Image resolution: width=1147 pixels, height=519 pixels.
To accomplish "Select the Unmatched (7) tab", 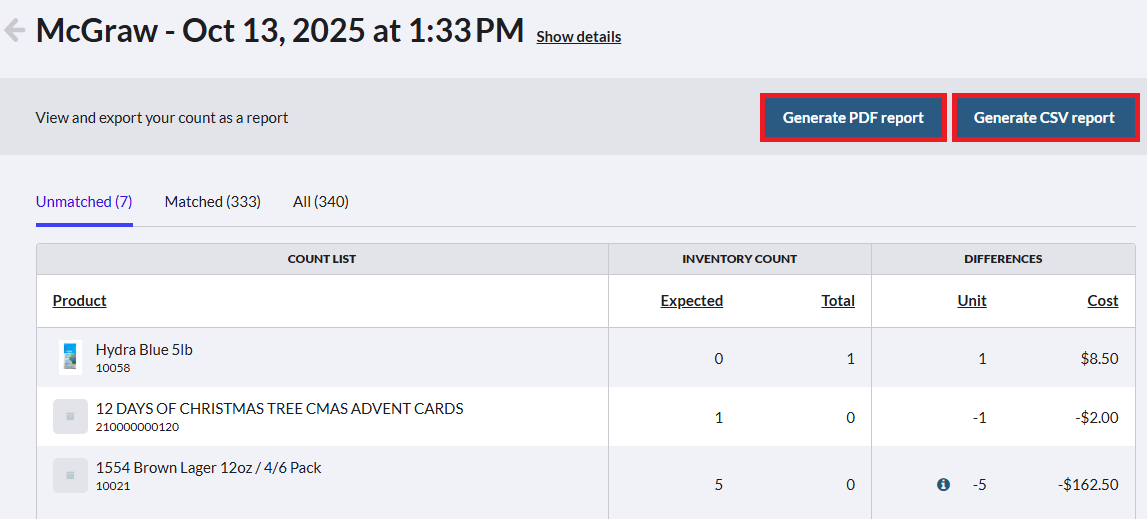I will pos(84,201).
